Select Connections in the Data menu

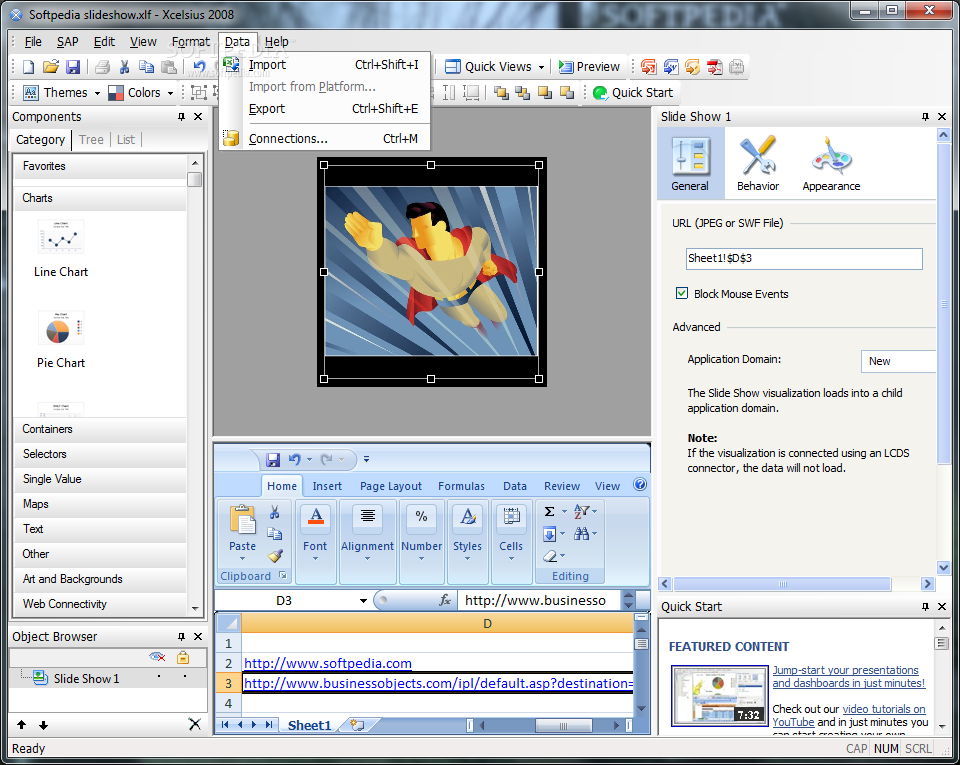click(x=324, y=139)
